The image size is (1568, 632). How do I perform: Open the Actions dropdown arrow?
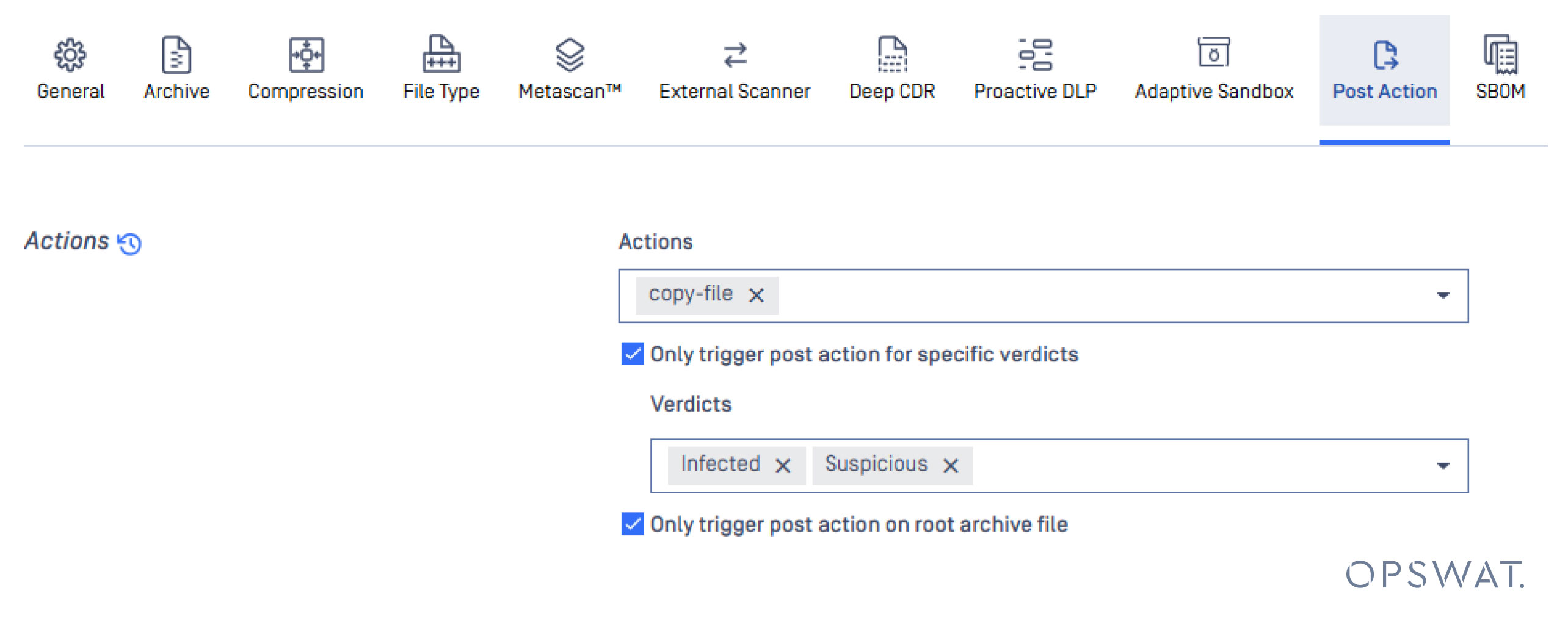click(x=1442, y=295)
